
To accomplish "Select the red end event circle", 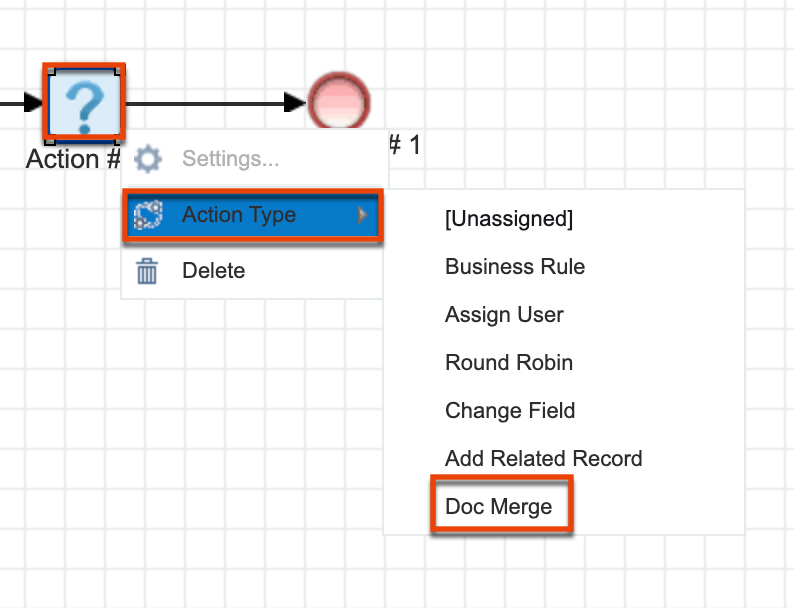I will tap(339, 102).
